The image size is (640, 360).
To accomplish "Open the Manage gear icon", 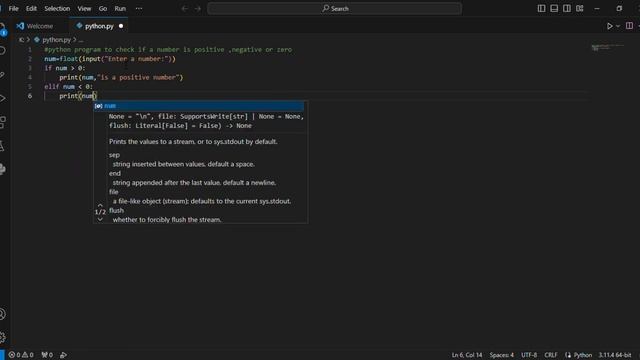I will 3,337.
